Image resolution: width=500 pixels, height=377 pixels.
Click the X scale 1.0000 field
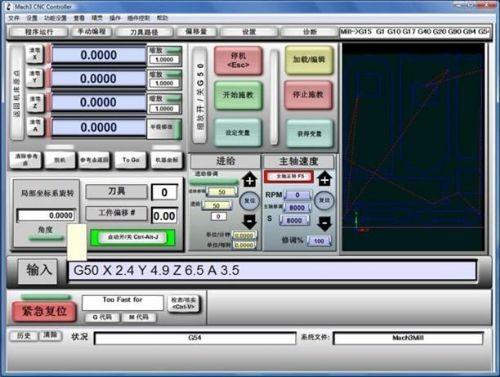click(x=164, y=60)
